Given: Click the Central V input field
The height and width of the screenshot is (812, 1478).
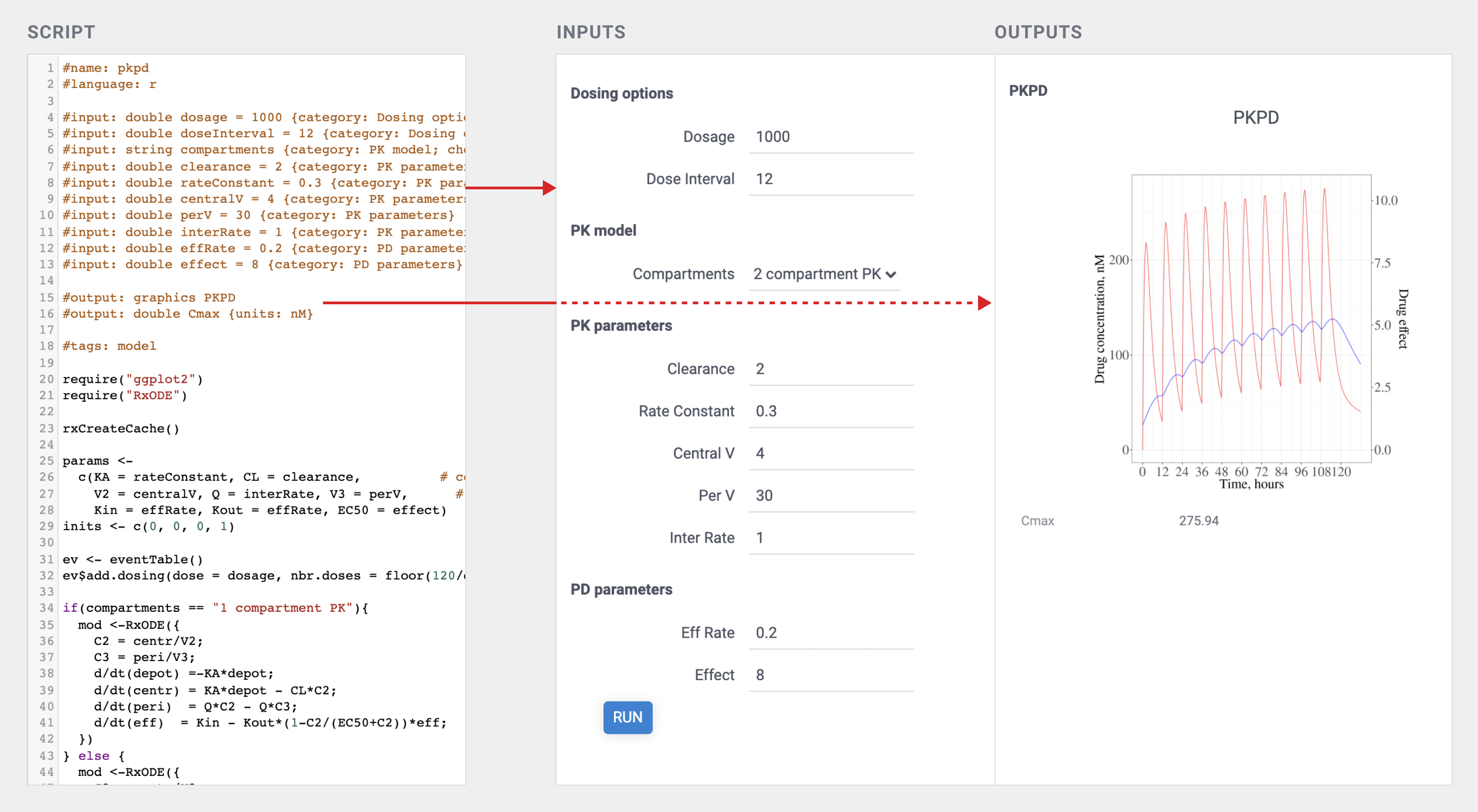Looking at the screenshot, I should (830, 453).
